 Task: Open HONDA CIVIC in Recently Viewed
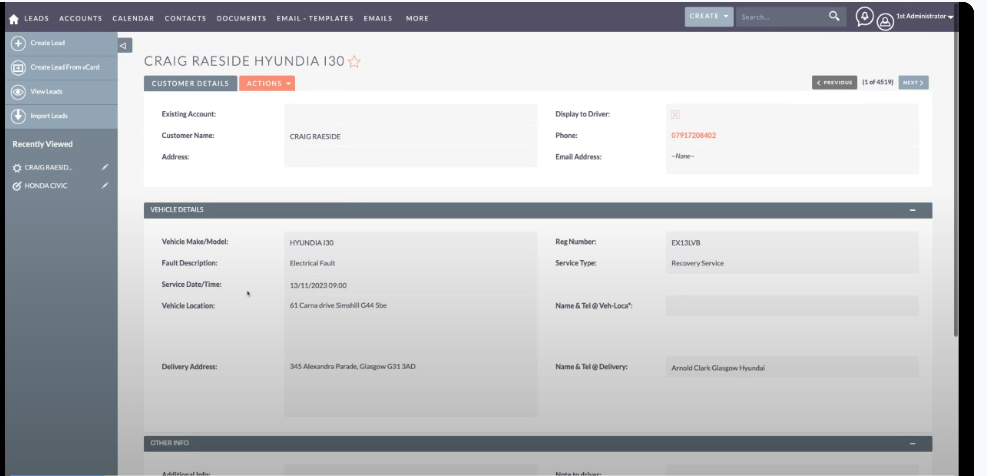pyautogui.click(x=46, y=186)
